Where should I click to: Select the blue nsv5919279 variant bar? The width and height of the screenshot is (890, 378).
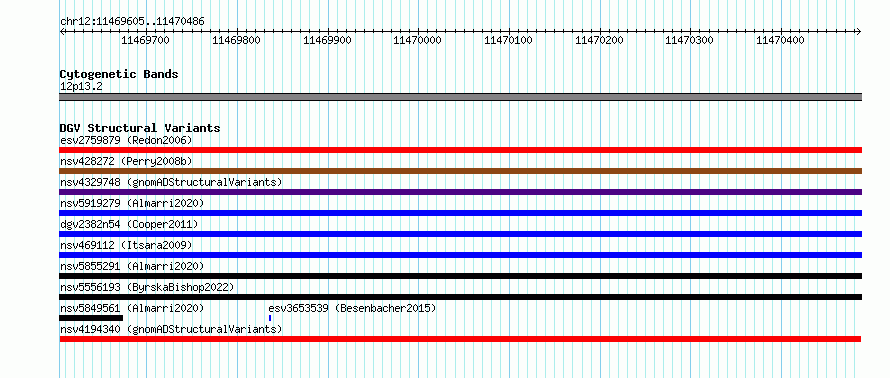460,213
